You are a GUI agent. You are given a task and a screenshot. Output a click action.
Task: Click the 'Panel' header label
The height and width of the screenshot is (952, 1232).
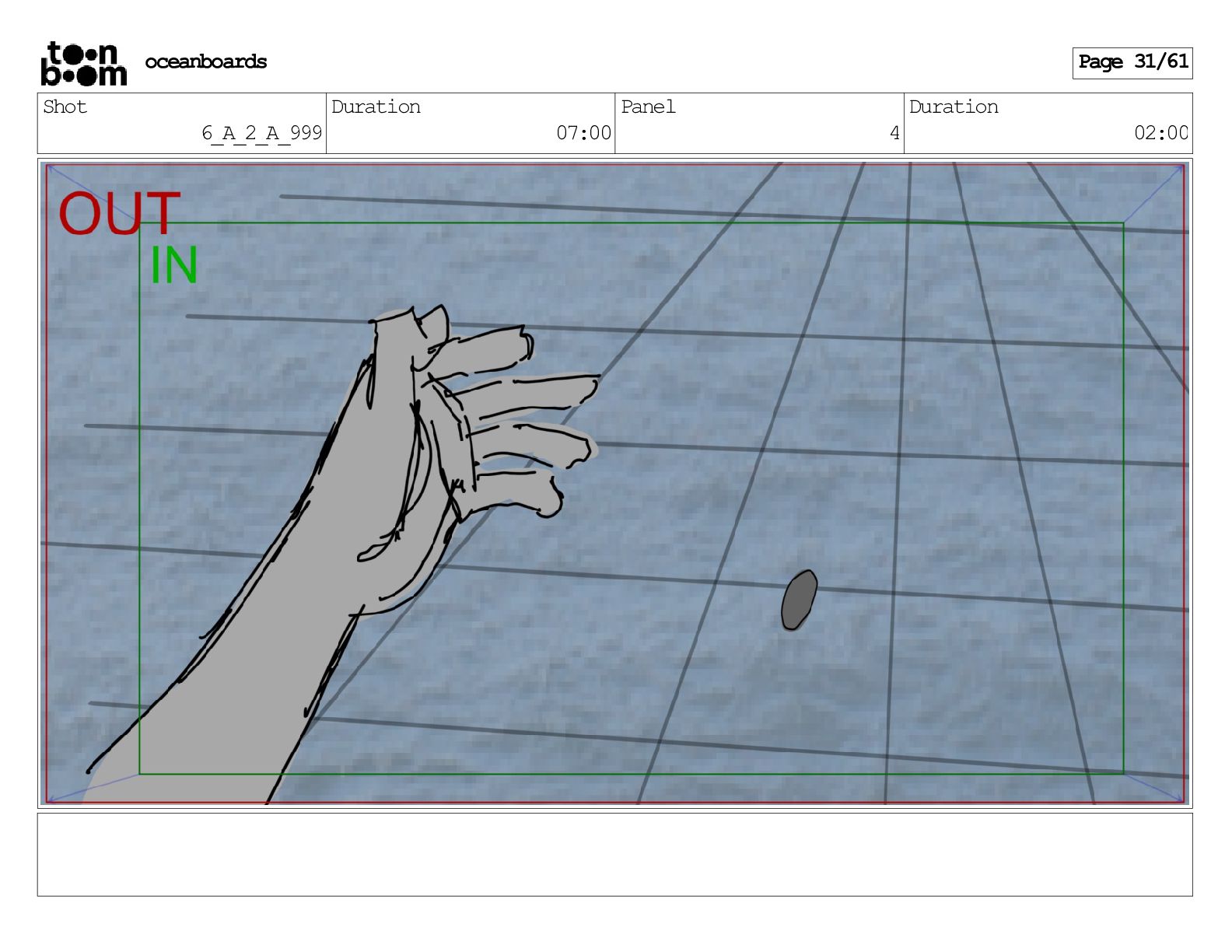[x=648, y=107]
